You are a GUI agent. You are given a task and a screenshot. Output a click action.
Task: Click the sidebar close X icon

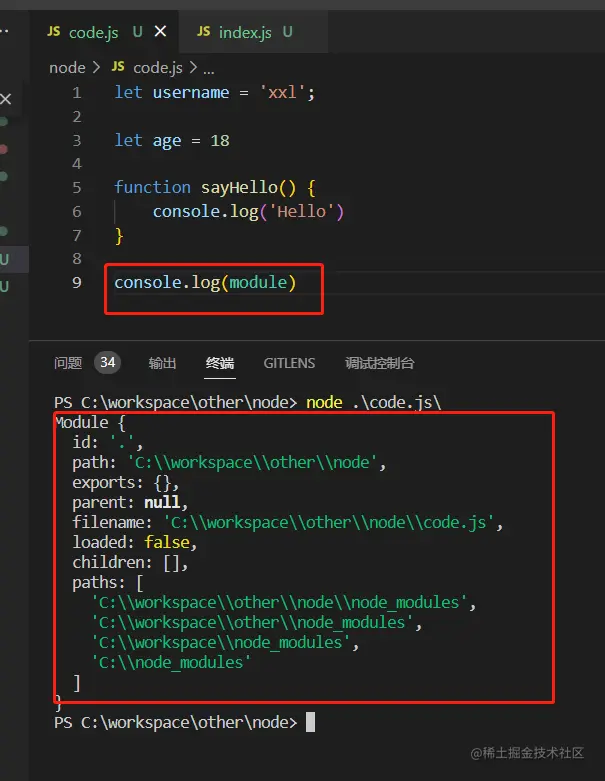5,99
